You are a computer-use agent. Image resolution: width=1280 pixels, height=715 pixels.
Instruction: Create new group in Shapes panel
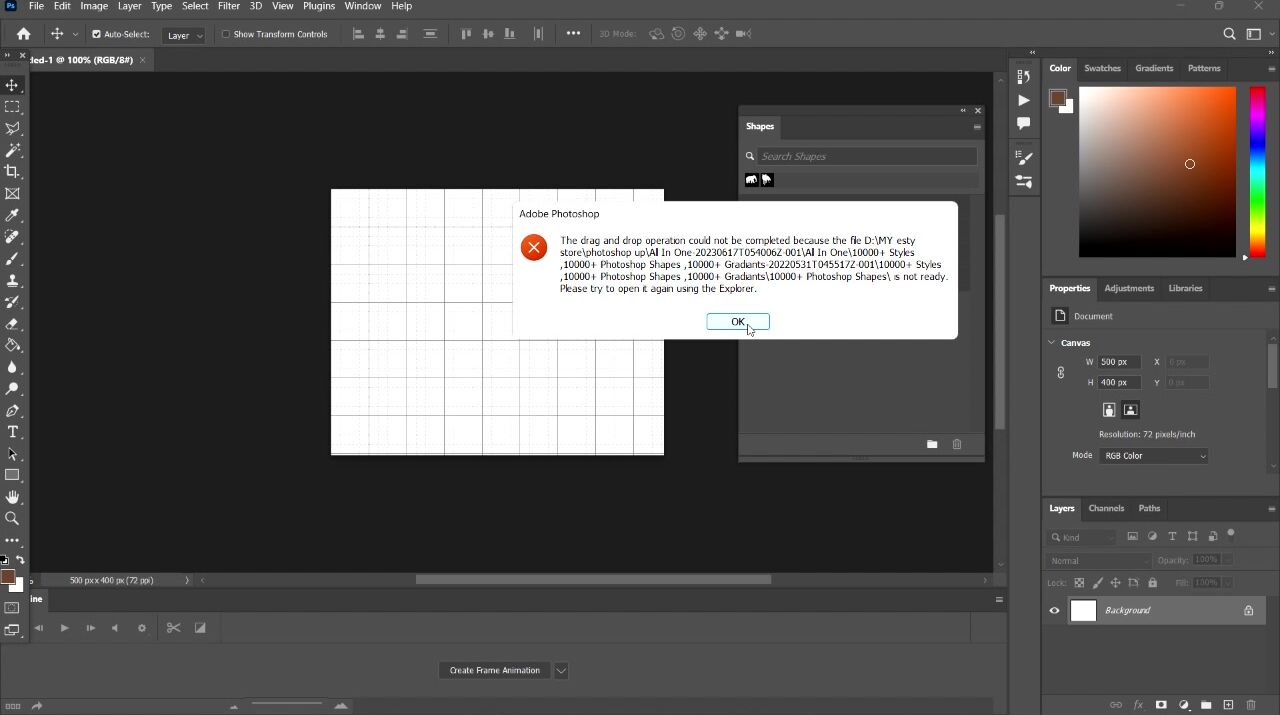tap(932, 444)
